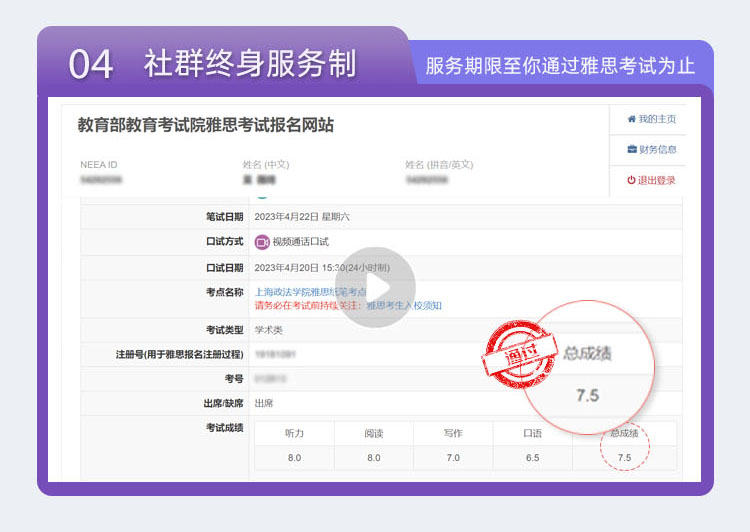Play the video with center play button

tap(375, 288)
